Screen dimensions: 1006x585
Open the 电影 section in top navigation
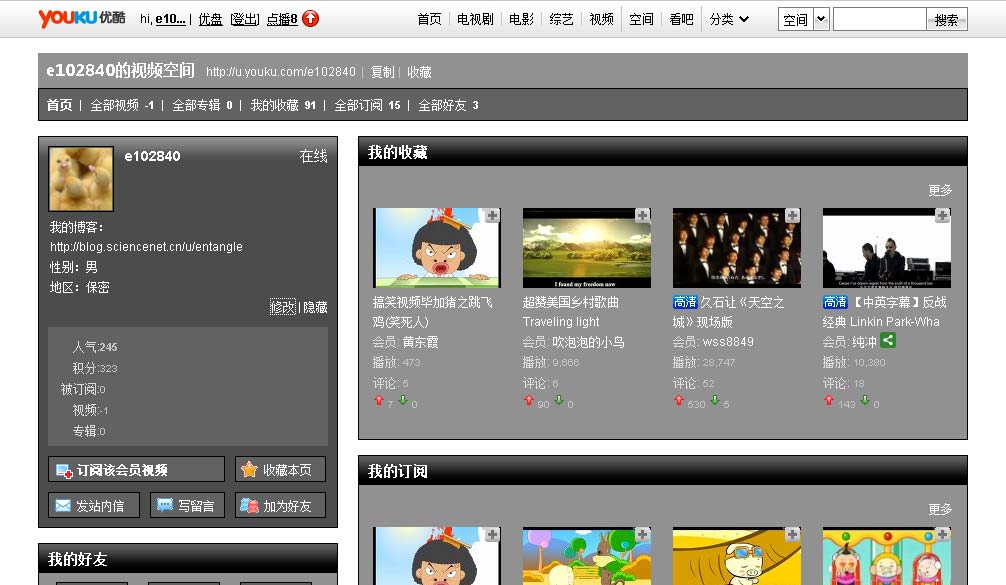pyautogui.click(x=520, y=18)
